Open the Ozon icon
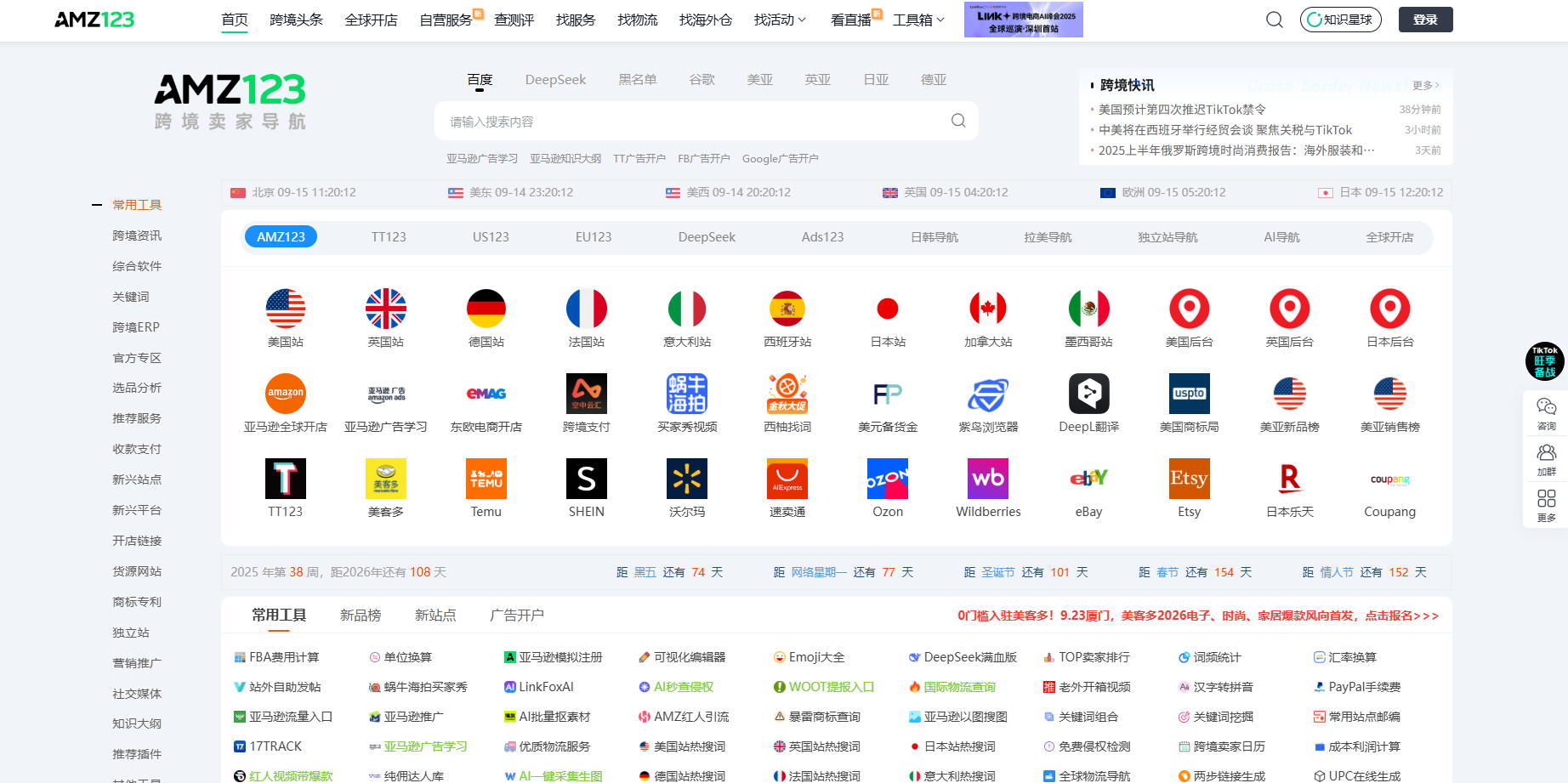 click(x=888, y=479)
